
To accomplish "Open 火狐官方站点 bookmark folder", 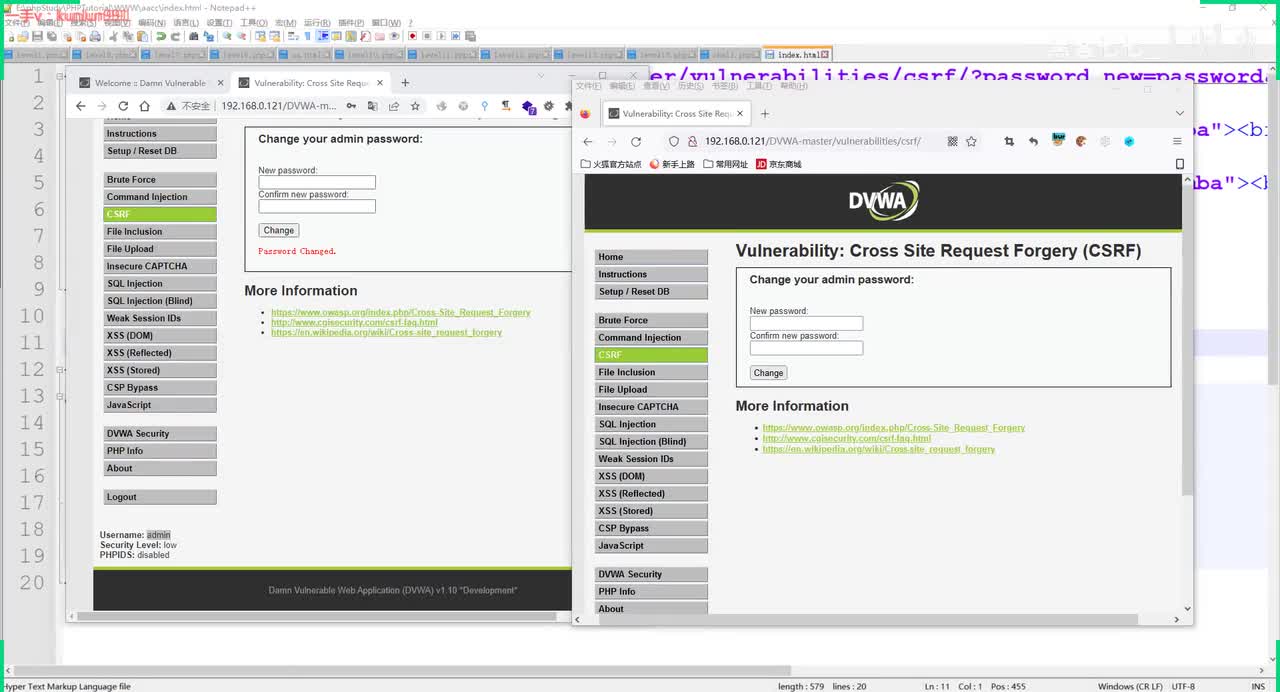I will point(611,164).
